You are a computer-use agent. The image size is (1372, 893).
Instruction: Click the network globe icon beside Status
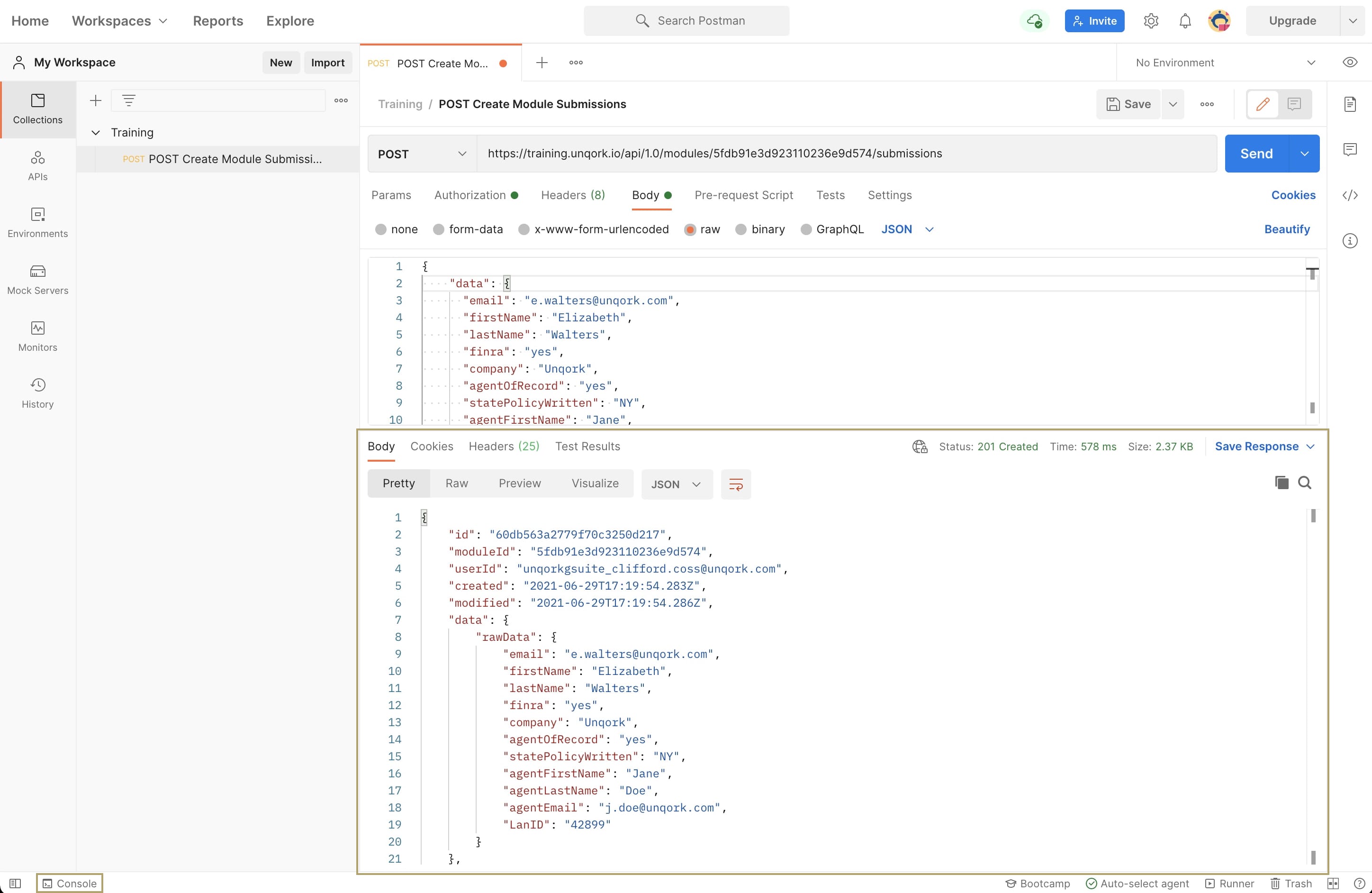920,446
